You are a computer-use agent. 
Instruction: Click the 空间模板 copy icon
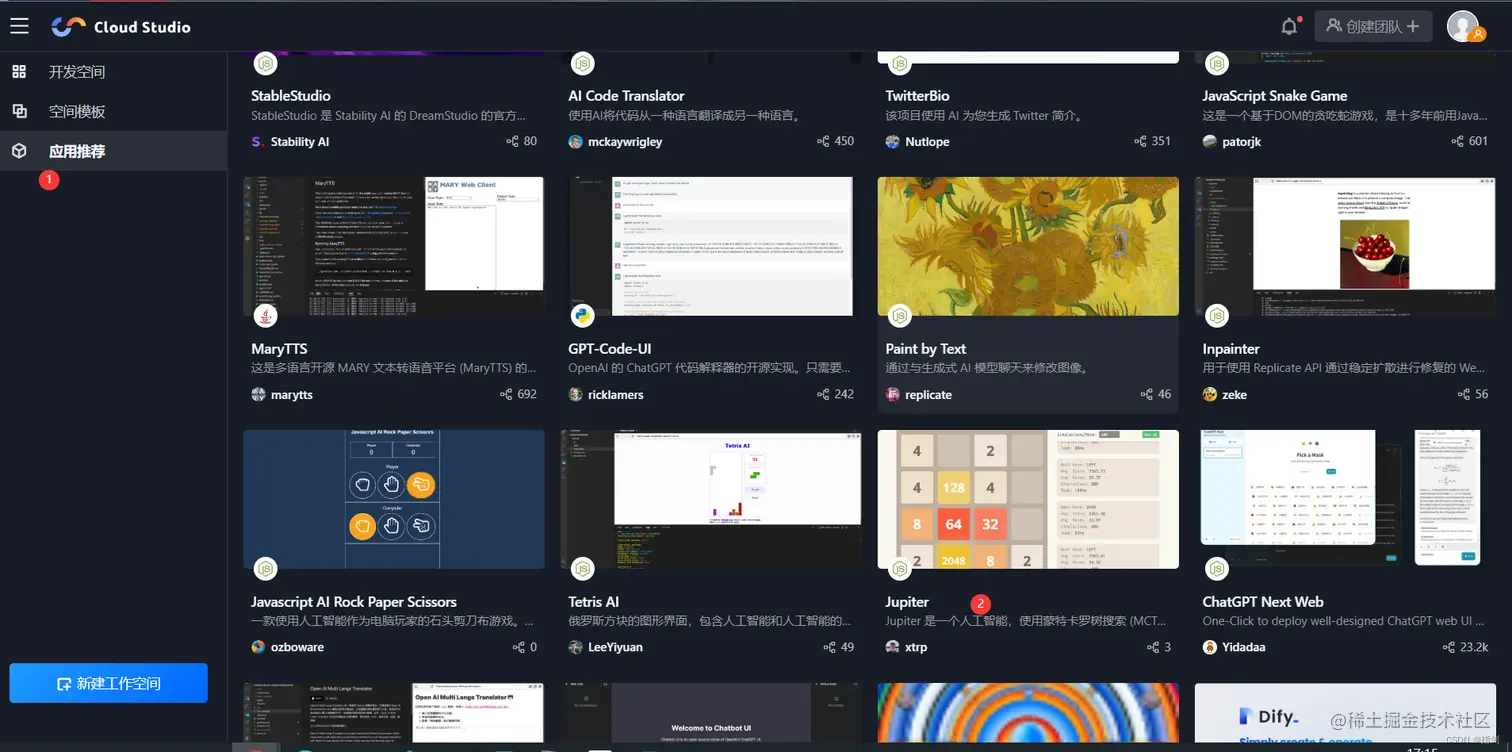point(19,111)
